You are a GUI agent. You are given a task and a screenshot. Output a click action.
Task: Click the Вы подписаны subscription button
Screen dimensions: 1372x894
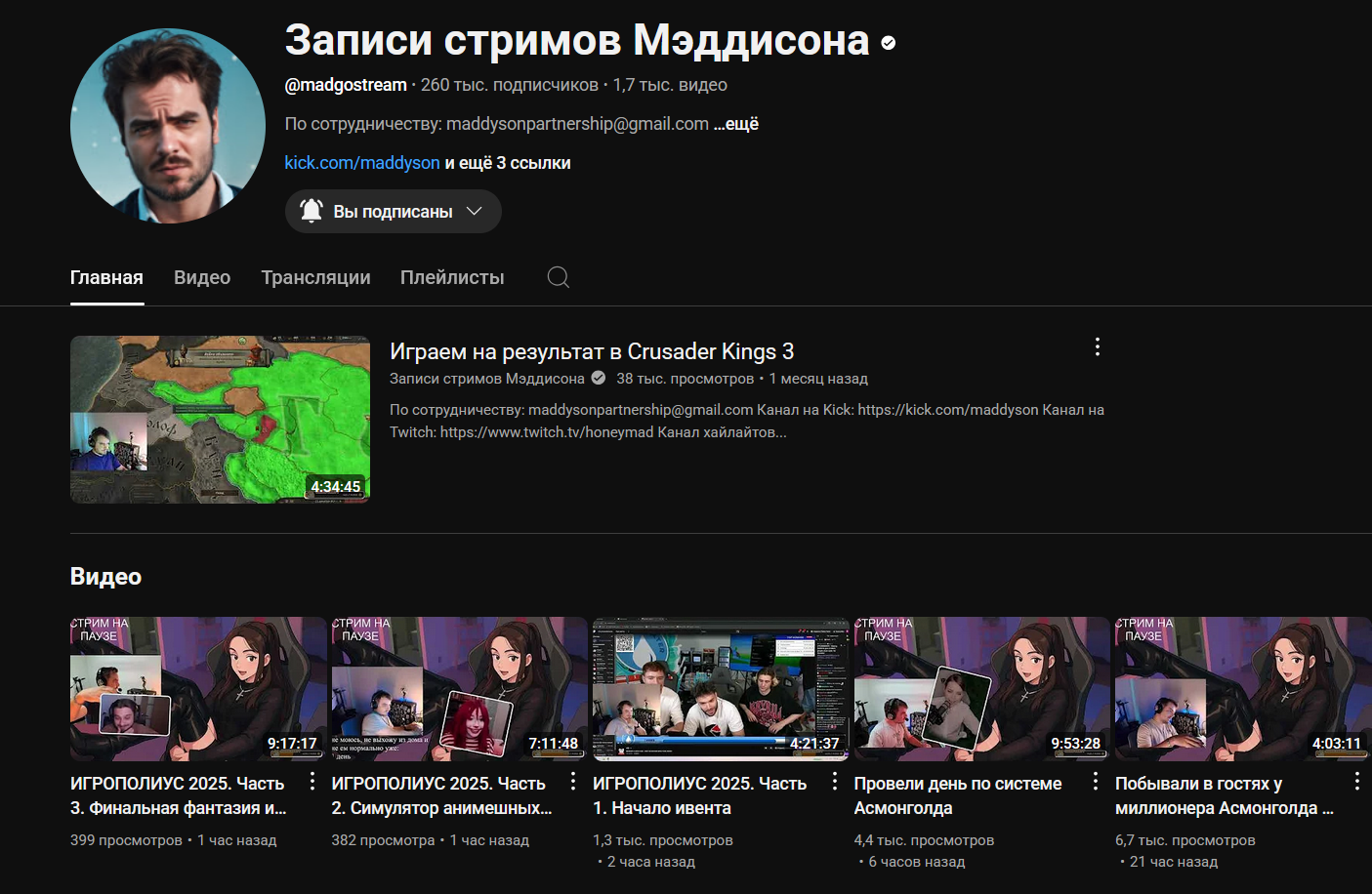coord(394,211)
